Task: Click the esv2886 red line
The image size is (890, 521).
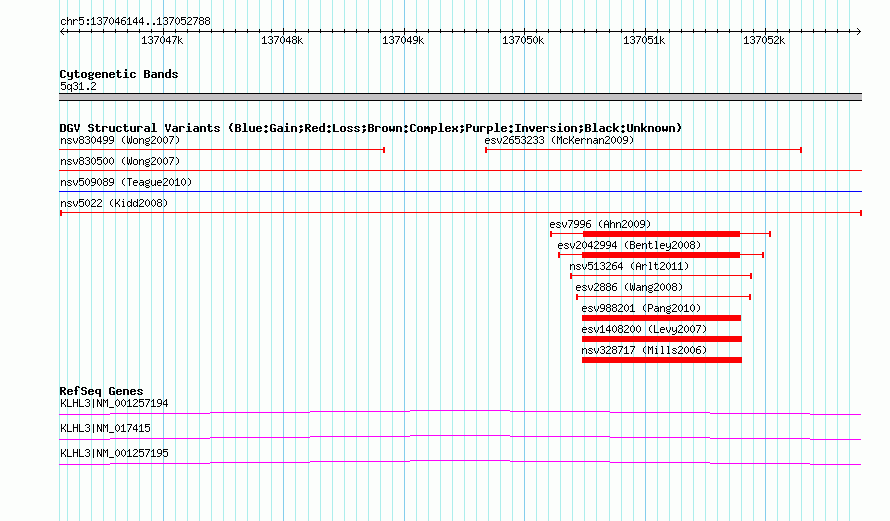Action: coord(664,297)
